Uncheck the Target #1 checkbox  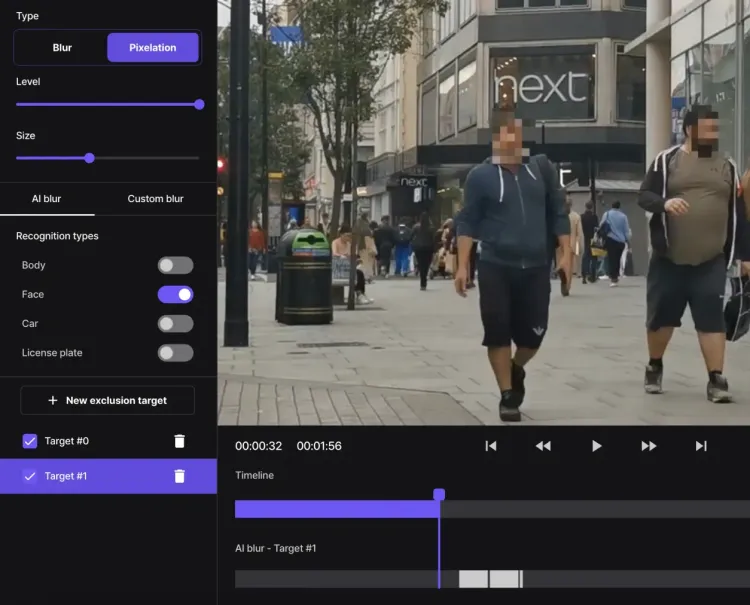coord(30,476)
